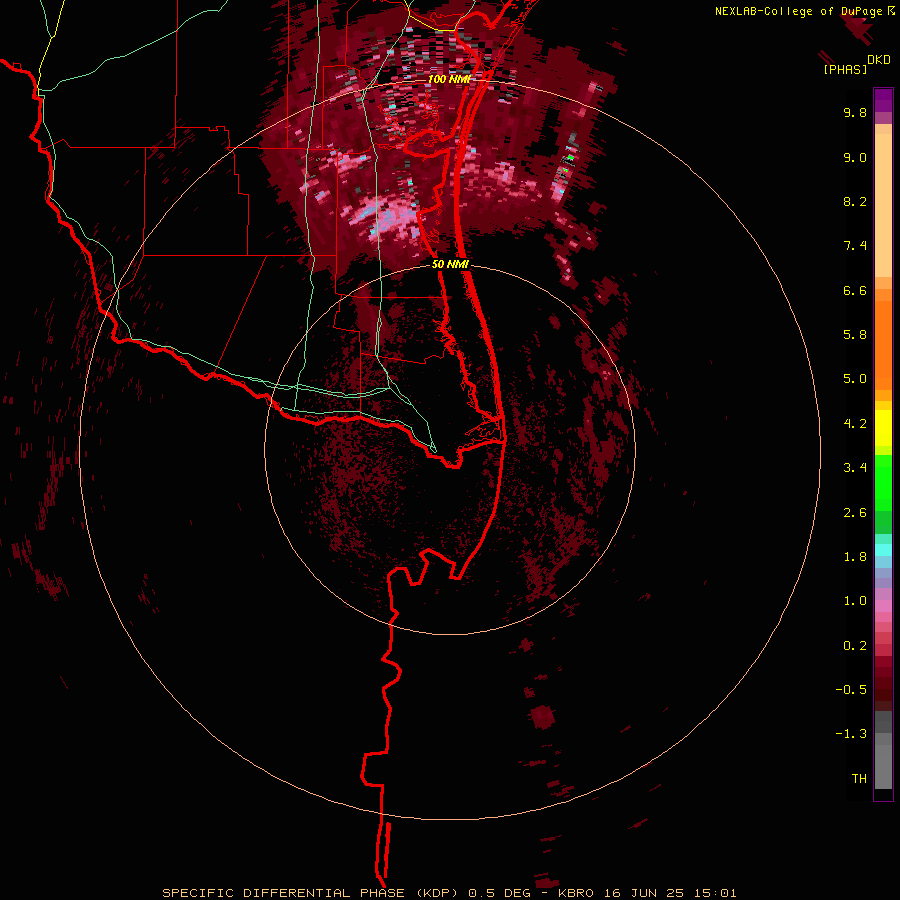
Task: Select the 100 NMI range ring label
Action: tap(449, 79)
